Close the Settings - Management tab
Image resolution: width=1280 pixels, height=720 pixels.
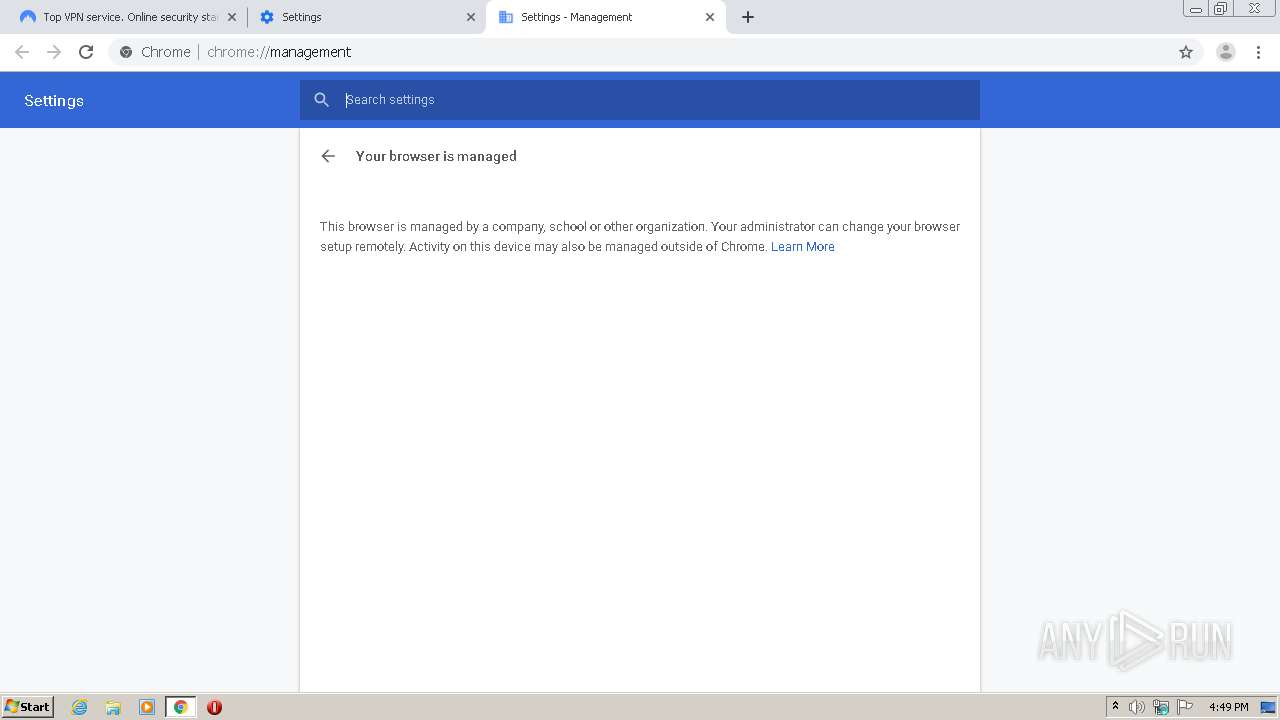710,17
